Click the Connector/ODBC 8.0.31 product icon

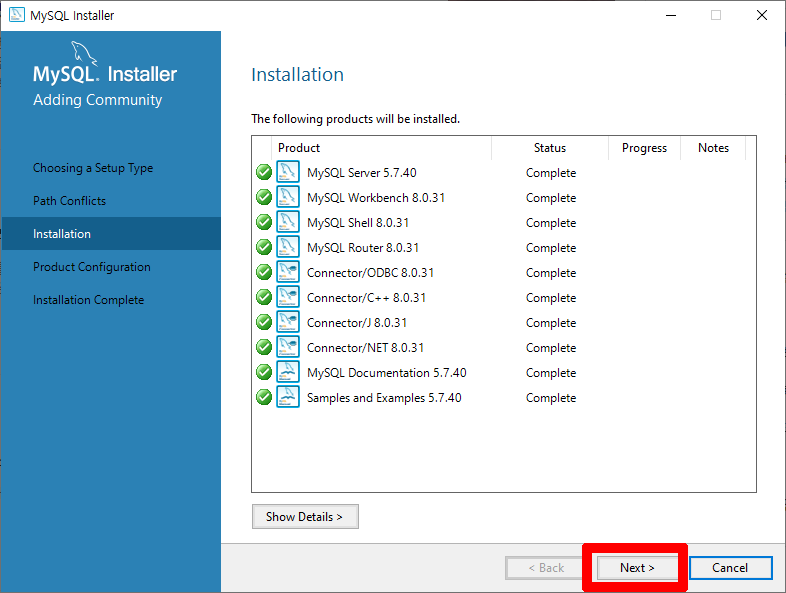pos(288,272)
